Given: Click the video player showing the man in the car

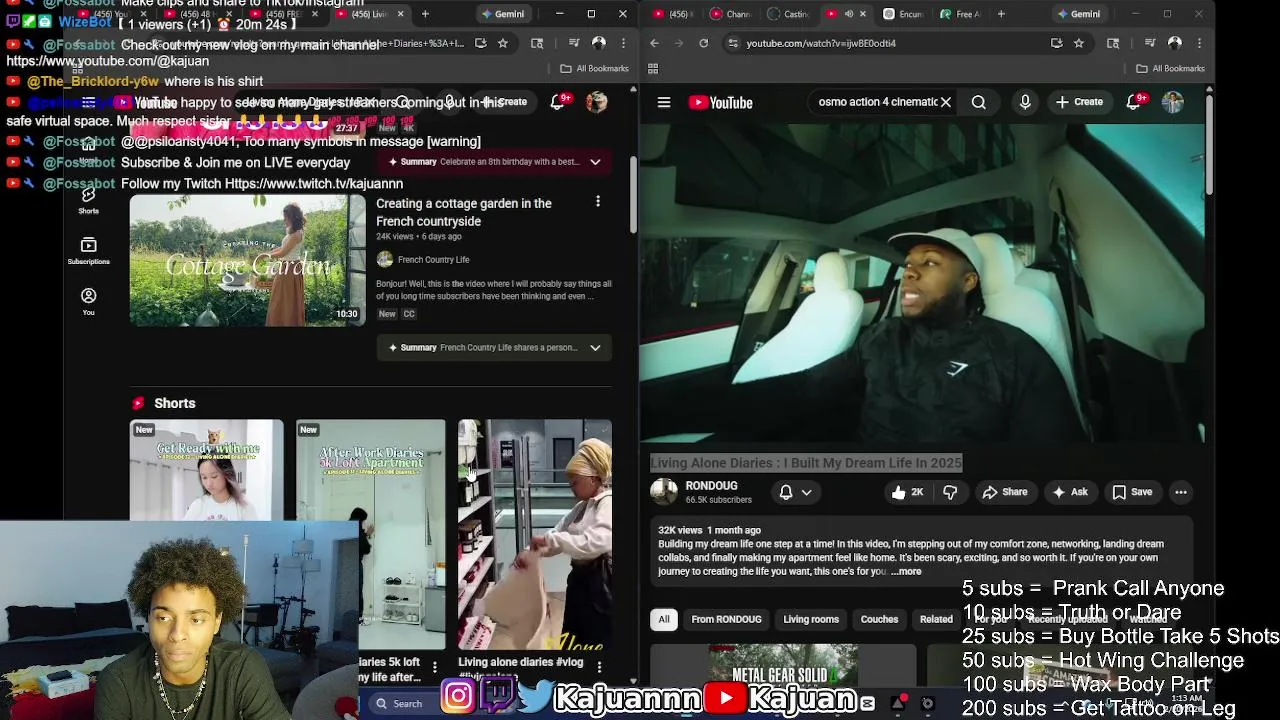Looking at the screenshot, I should point(922,283).
